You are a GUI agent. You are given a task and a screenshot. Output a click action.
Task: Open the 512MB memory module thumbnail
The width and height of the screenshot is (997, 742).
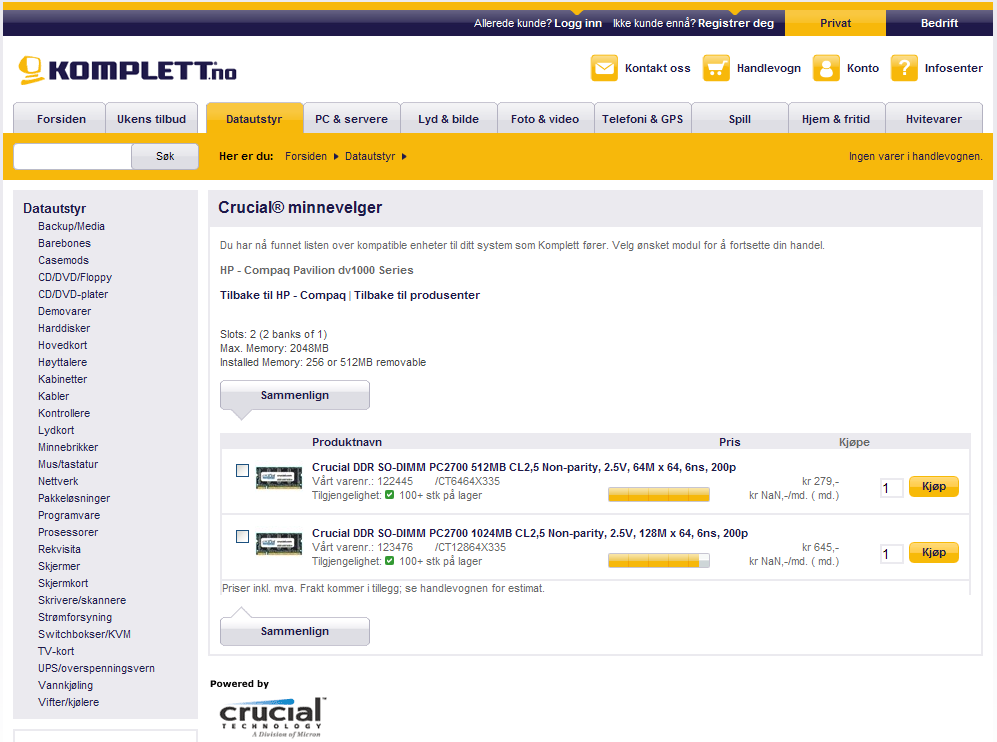pos(279,477)
